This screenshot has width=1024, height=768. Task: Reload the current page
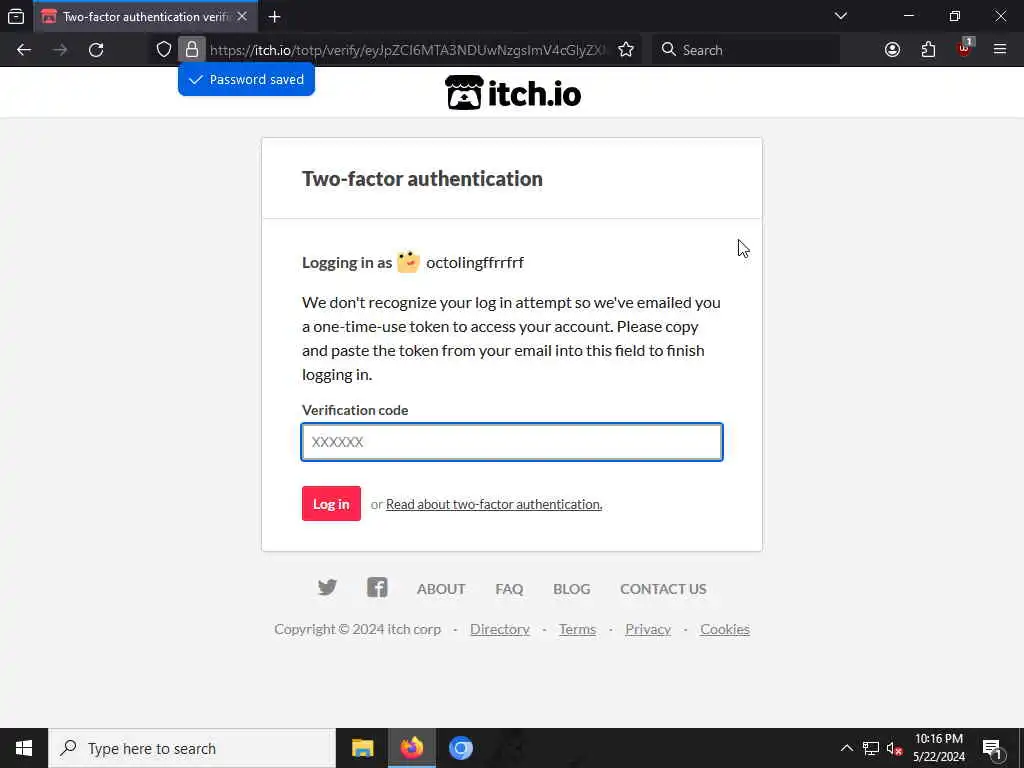pyautogui.click(x=96, y=50)
